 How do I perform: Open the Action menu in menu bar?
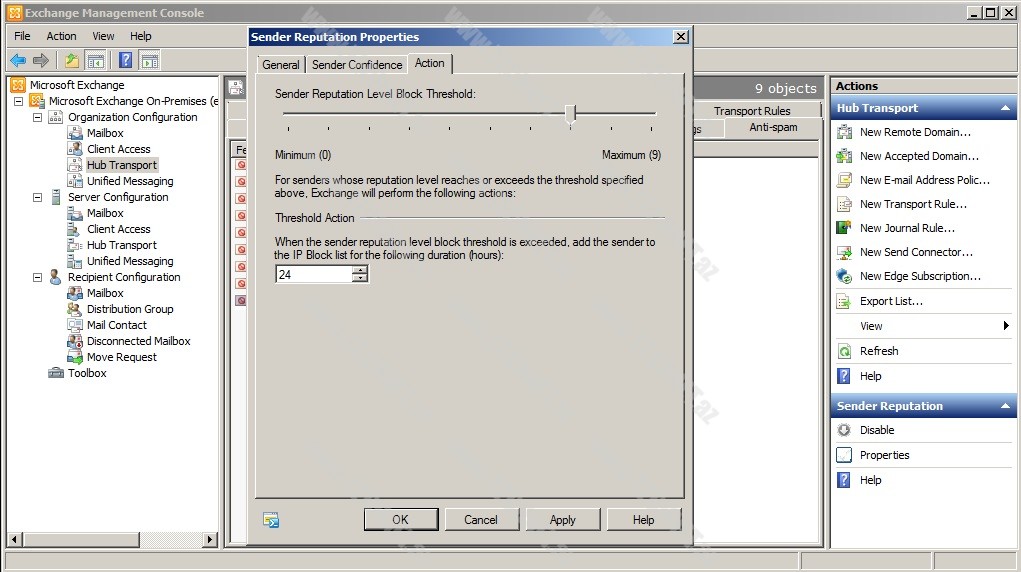(x=61, y=36)
